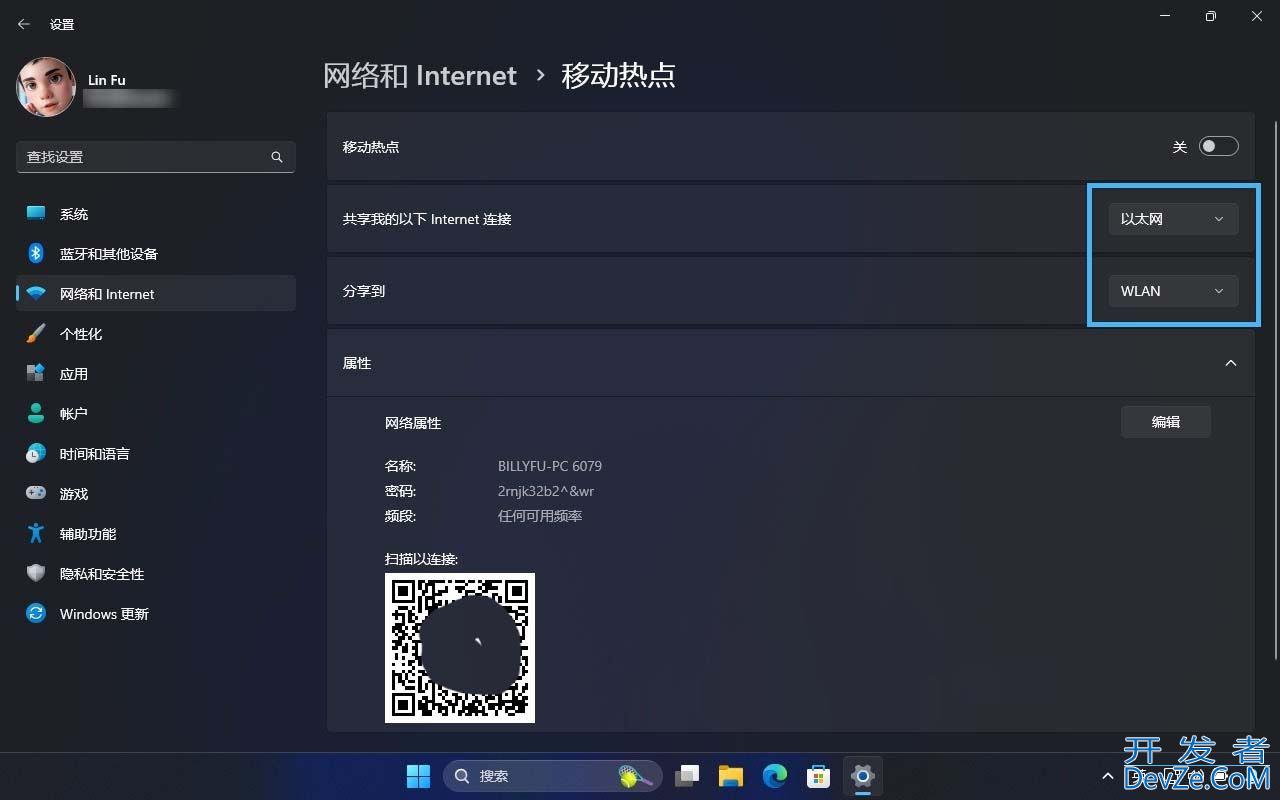Go to 网络和 Internet breadcrumb
Image resolution: width=1280 pixels, height=800 pixels.
[x=420, y=75]
